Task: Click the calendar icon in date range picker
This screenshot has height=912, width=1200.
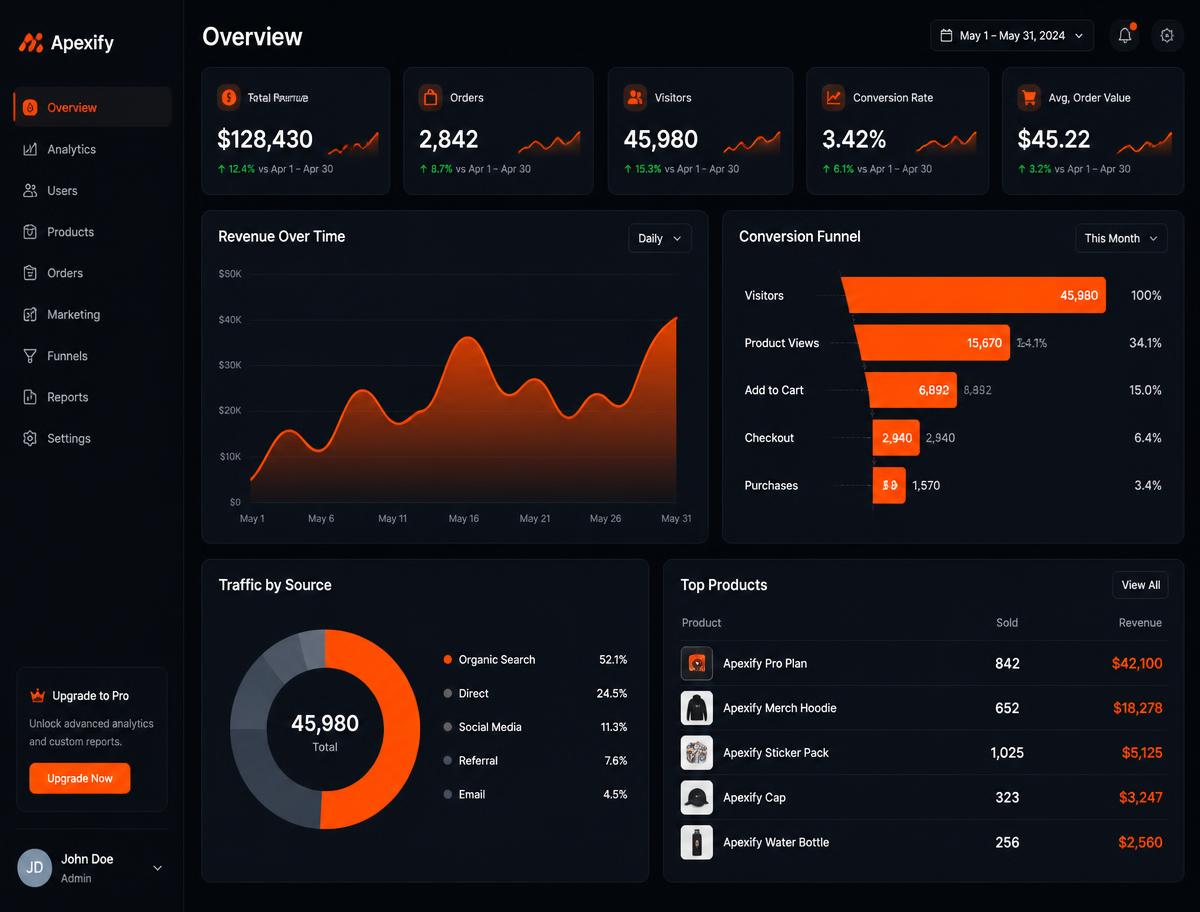Action: tap(946, 36)
